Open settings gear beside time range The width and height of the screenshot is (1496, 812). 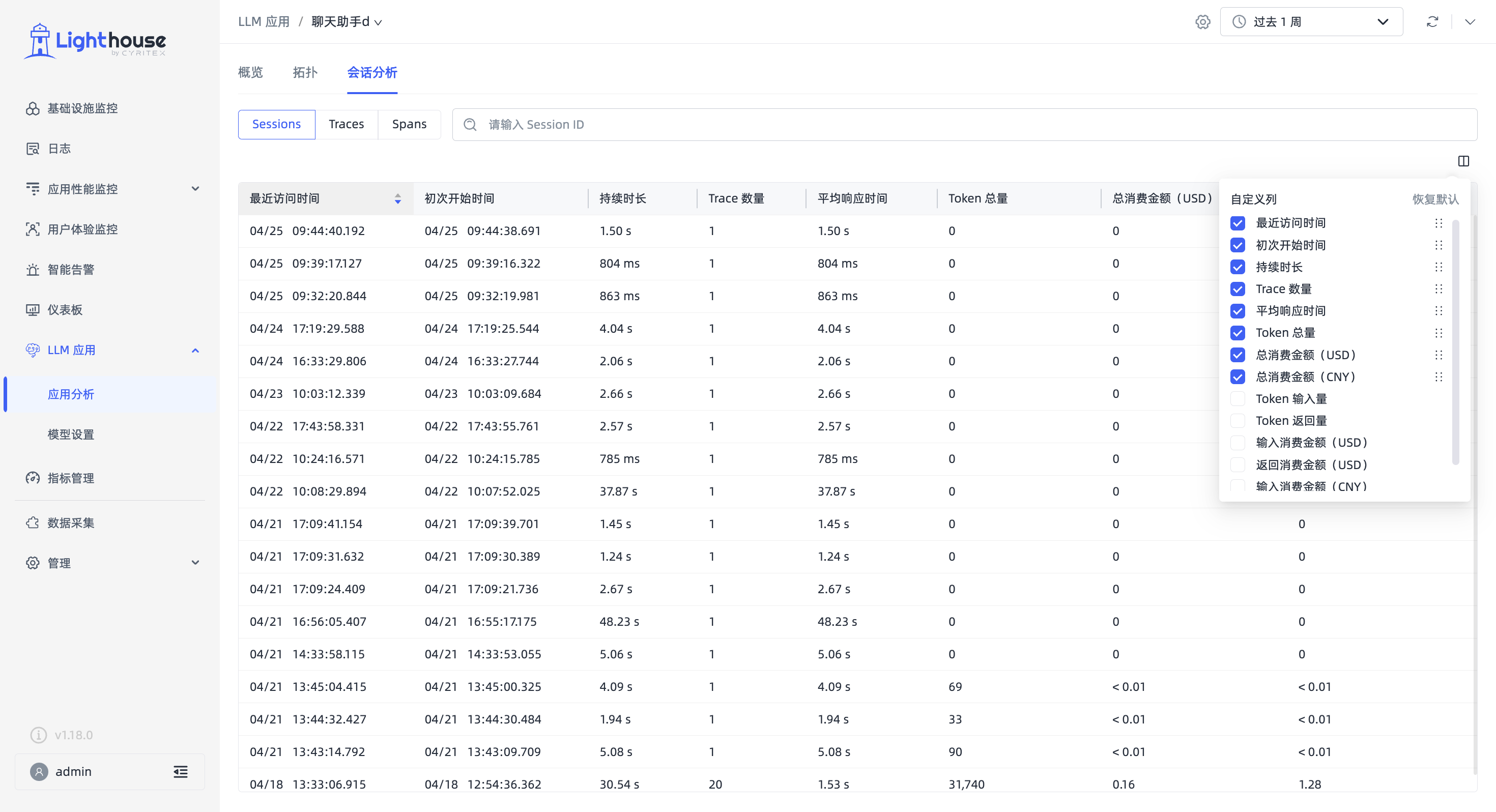1203,22
